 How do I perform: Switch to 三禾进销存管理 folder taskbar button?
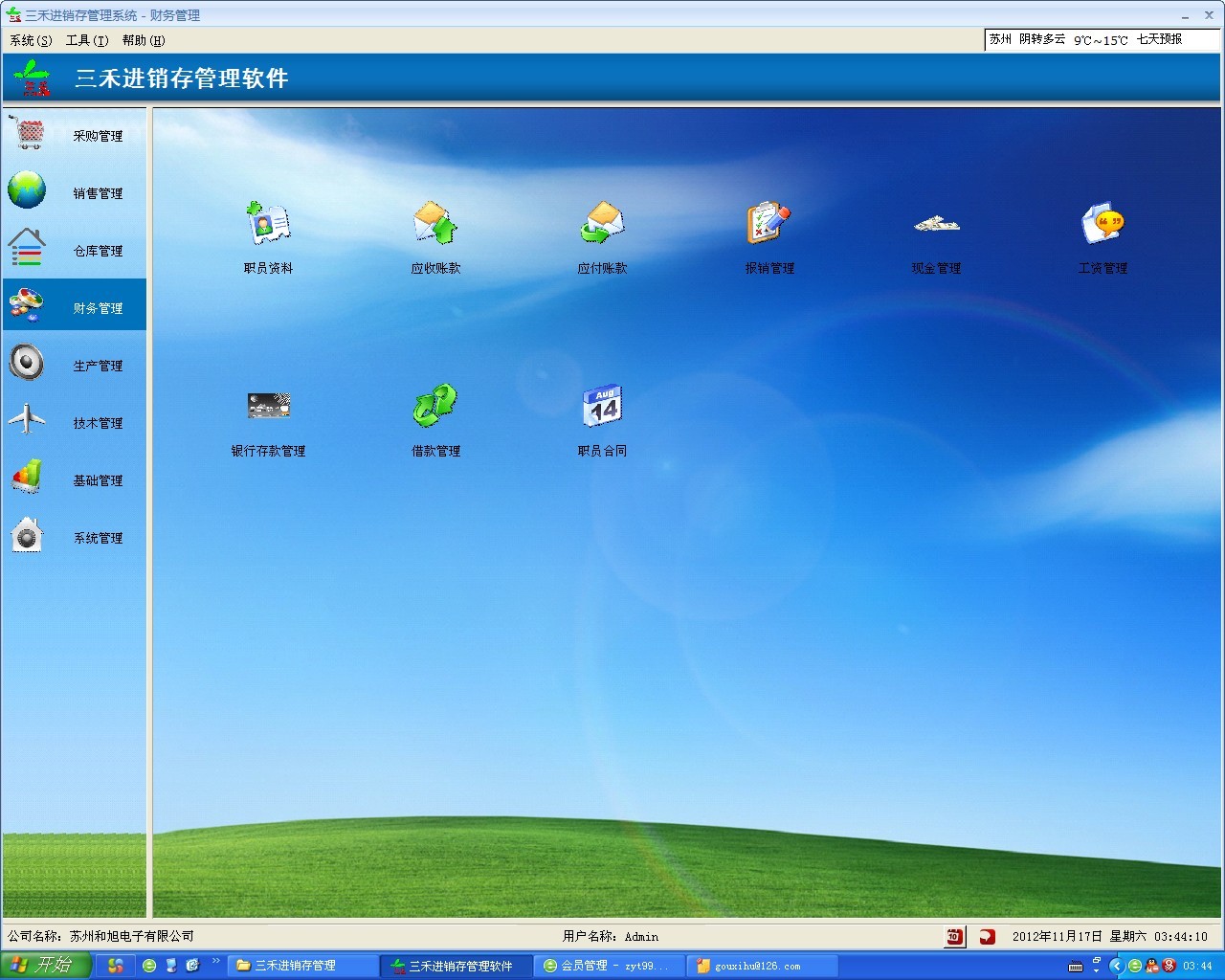(302, 966)
